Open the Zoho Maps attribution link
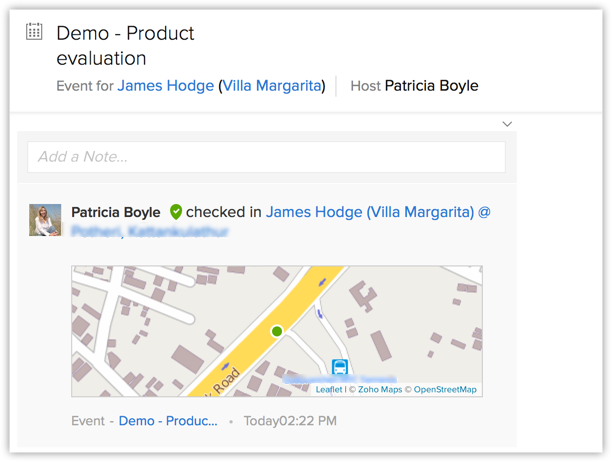The width and height of the screenshot is (612, 462). pyautogui.click(x=379, y=390)
